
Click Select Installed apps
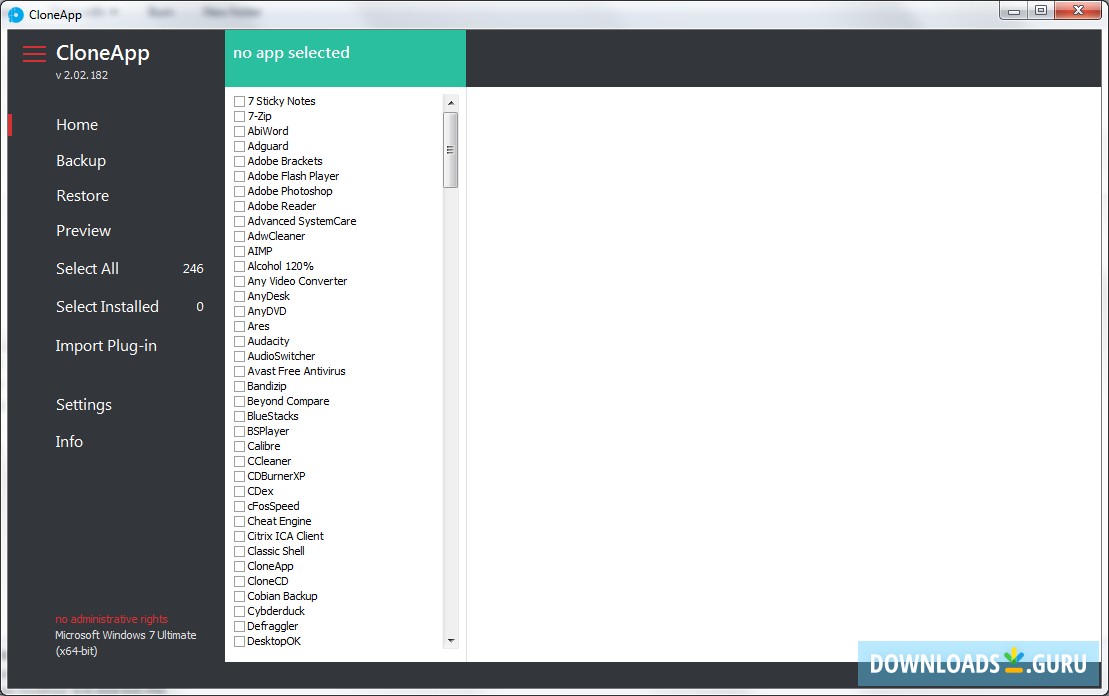pyautogui.click(x=107, y=307)
